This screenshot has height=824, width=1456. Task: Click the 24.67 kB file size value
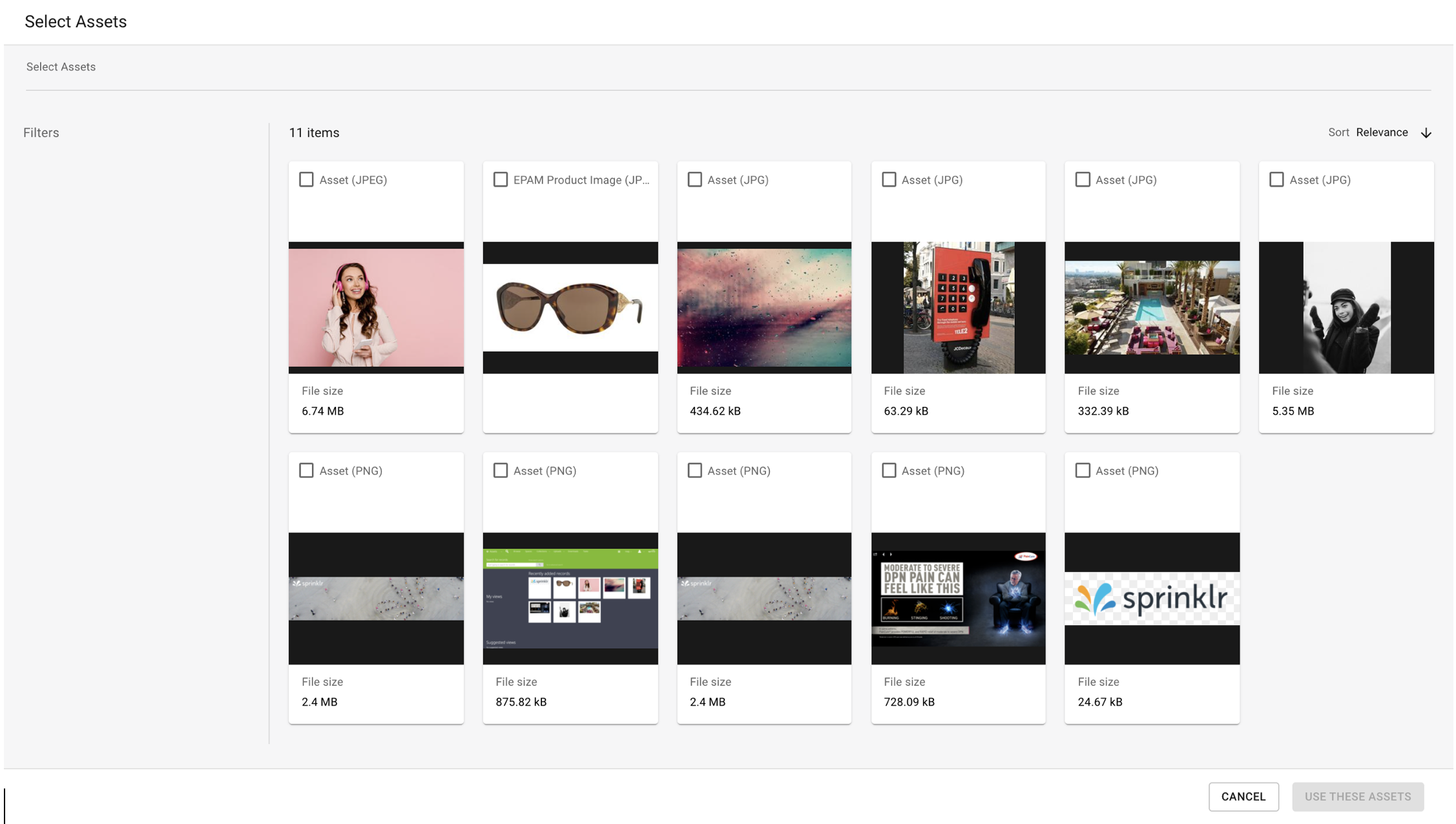coord(1099,701)
